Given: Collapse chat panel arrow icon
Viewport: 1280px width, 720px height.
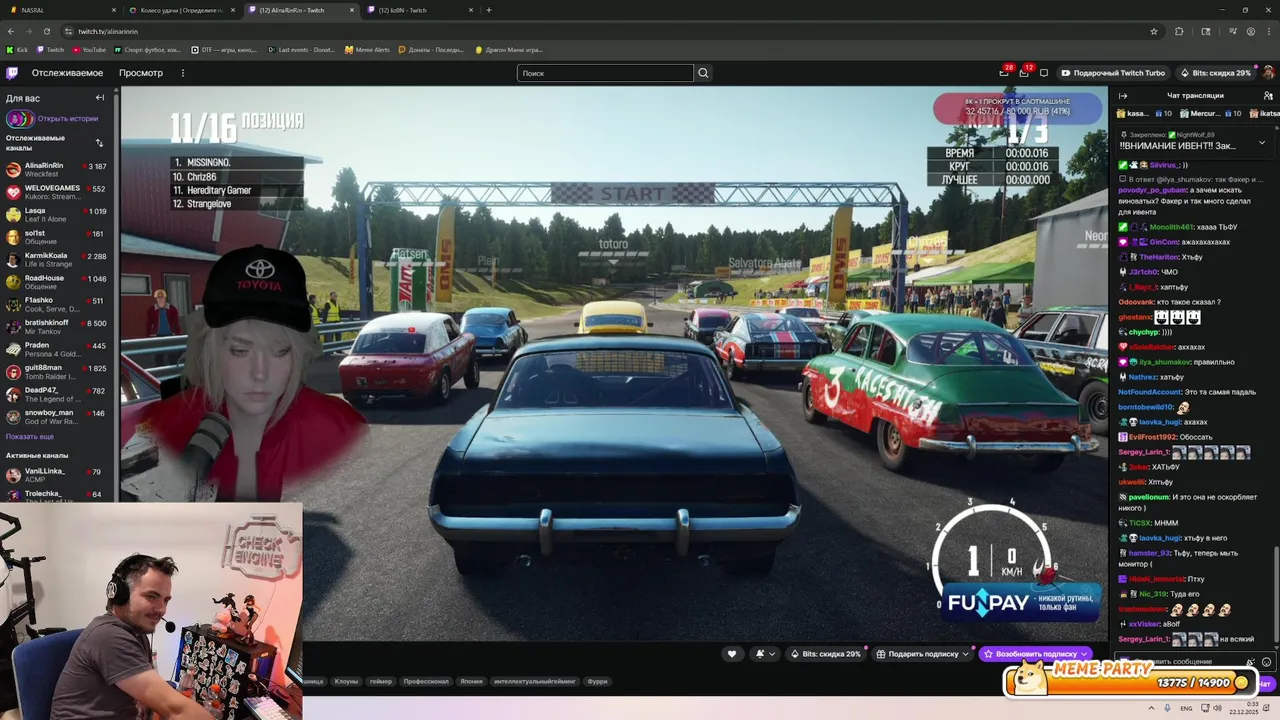Looking at the screenshot, I should point(1122,96).
